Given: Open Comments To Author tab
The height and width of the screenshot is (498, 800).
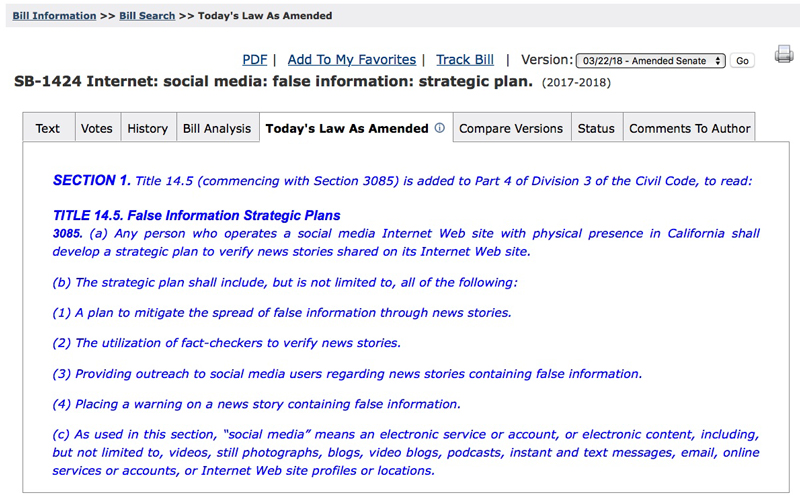Looking at the screenshot, I should [689, 128].
